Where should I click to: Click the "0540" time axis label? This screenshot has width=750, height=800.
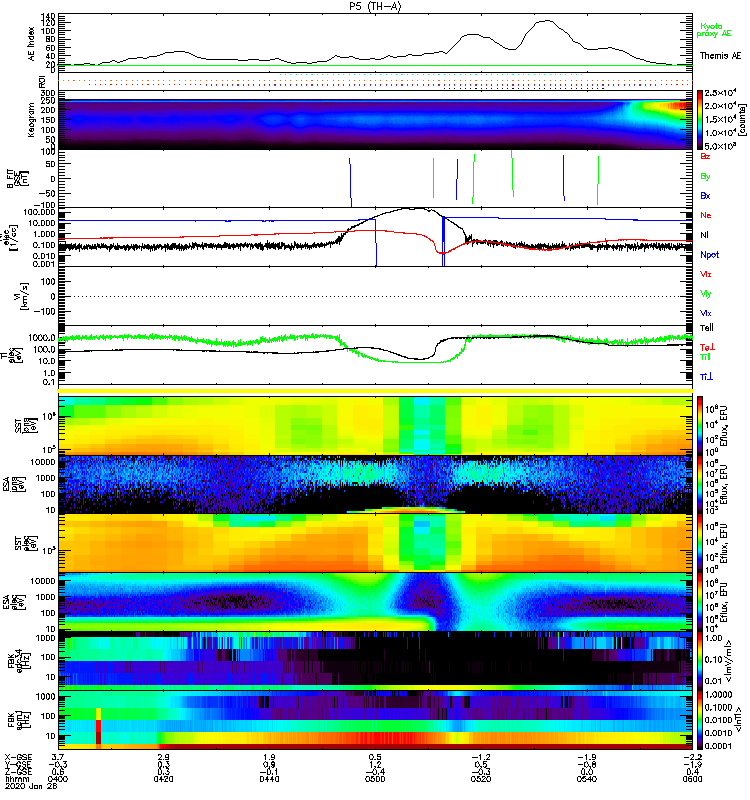pos(587,779)
